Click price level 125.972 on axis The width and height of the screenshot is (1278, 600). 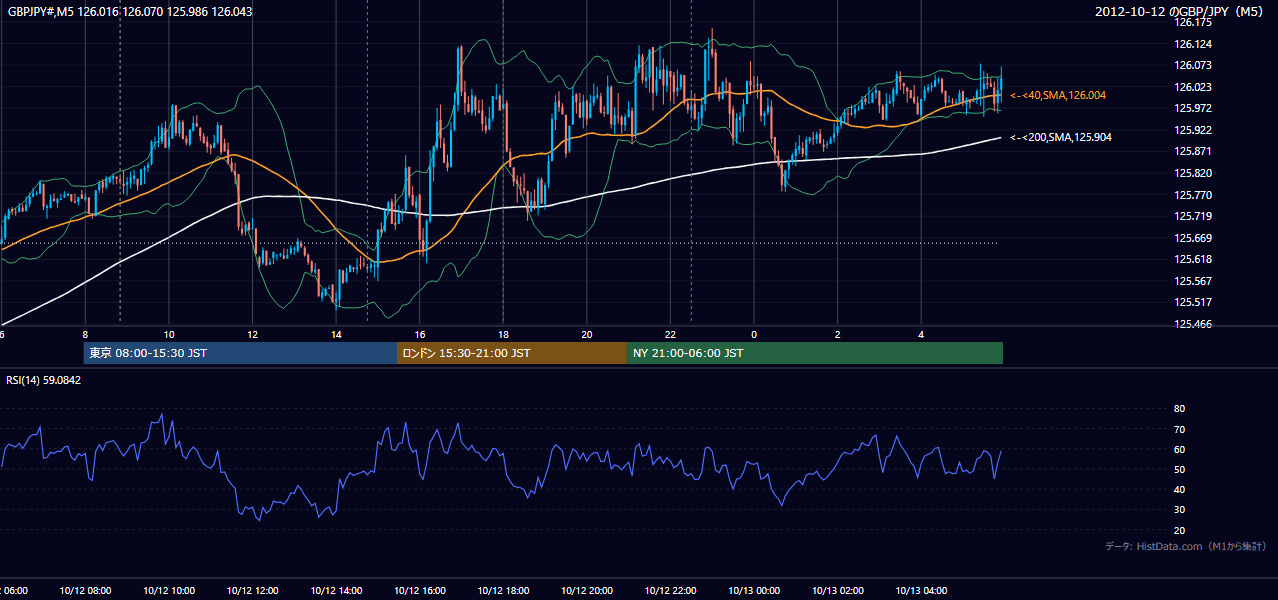pyautogui.click(x=1193, y=108)
